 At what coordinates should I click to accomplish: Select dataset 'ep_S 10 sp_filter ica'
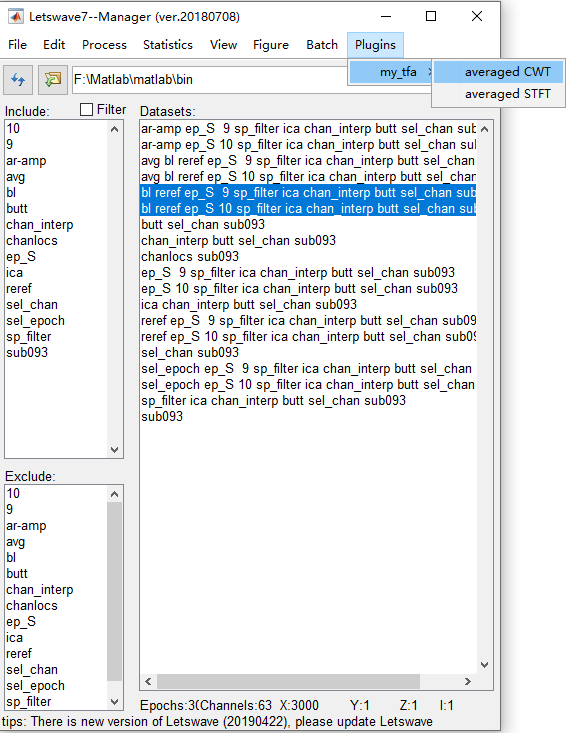308,288
